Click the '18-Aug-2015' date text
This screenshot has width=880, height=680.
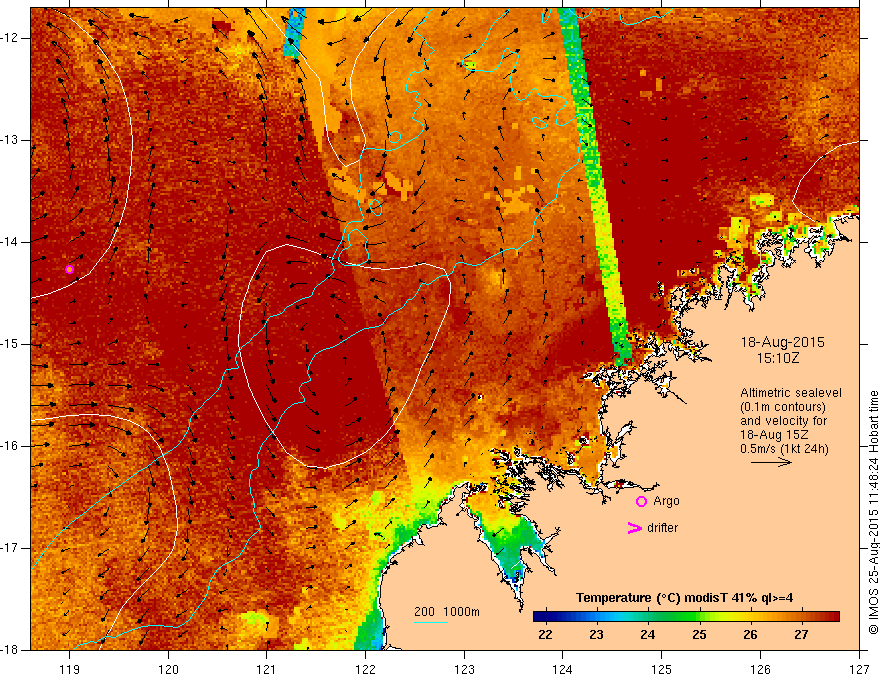click(x=782, y=342)
